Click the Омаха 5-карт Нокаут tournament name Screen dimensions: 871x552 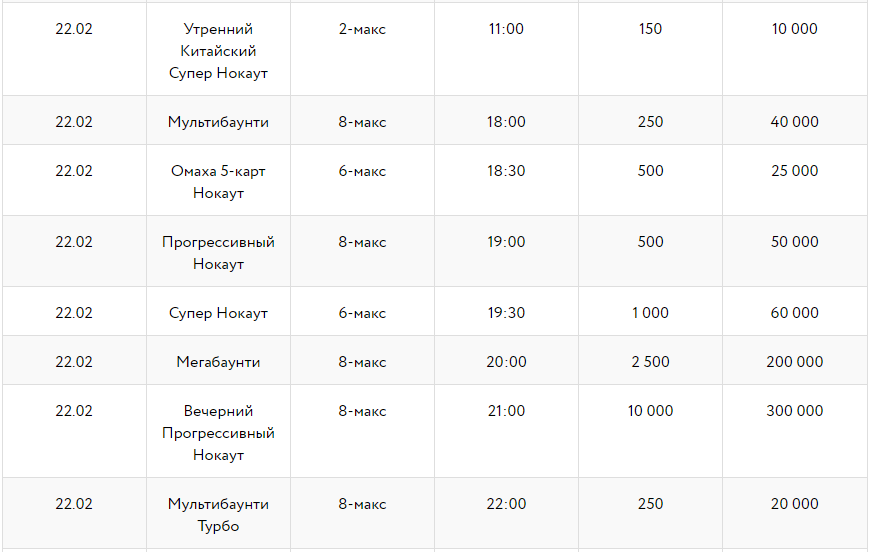pyautogui.click(x=218, y=182)
